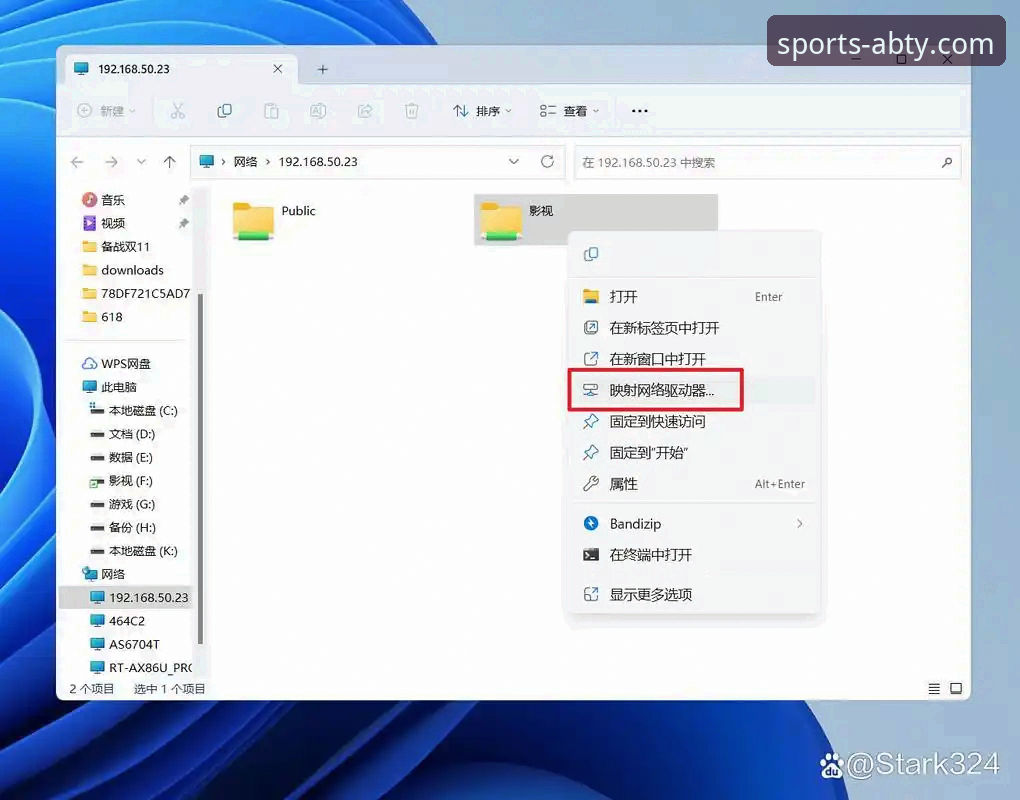Click 网络 in the address breadcrumb

[x=245, y=162]
